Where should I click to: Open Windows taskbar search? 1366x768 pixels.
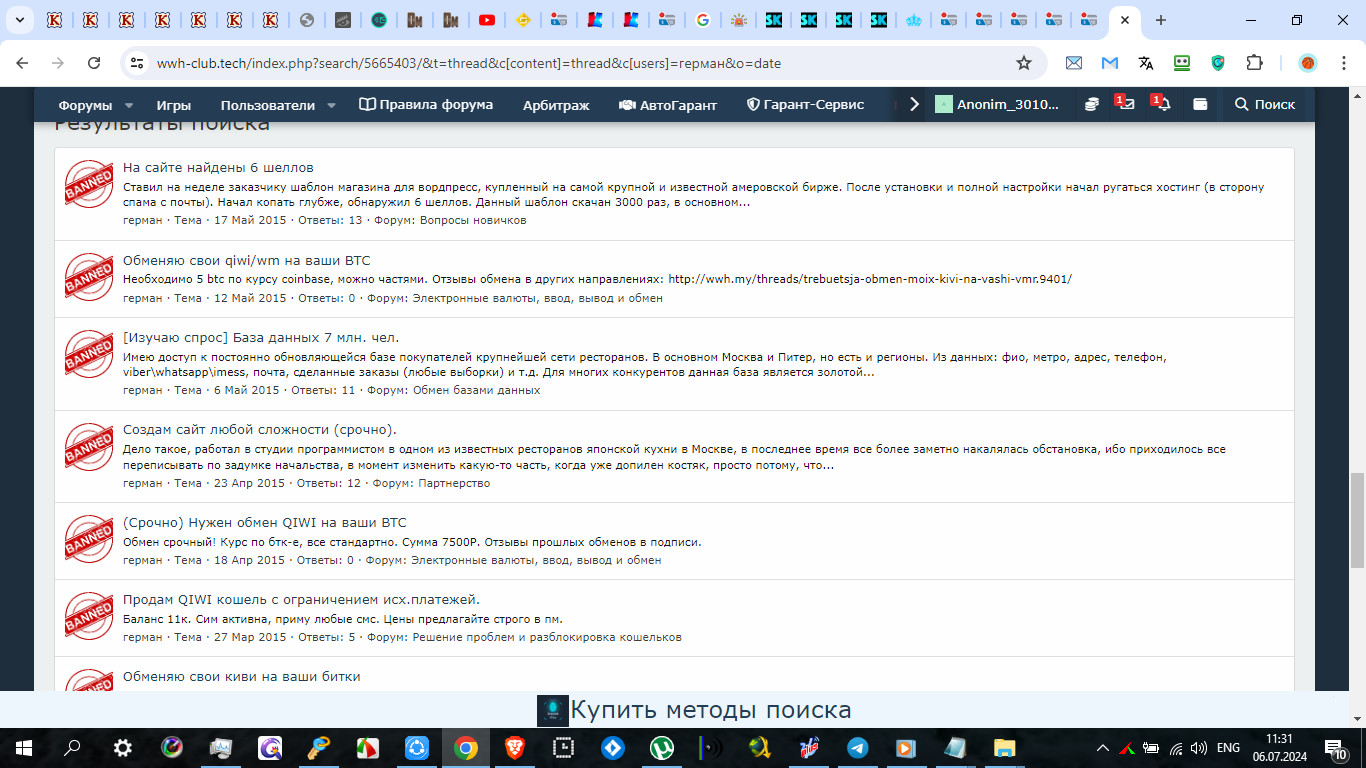coord(72,747)
